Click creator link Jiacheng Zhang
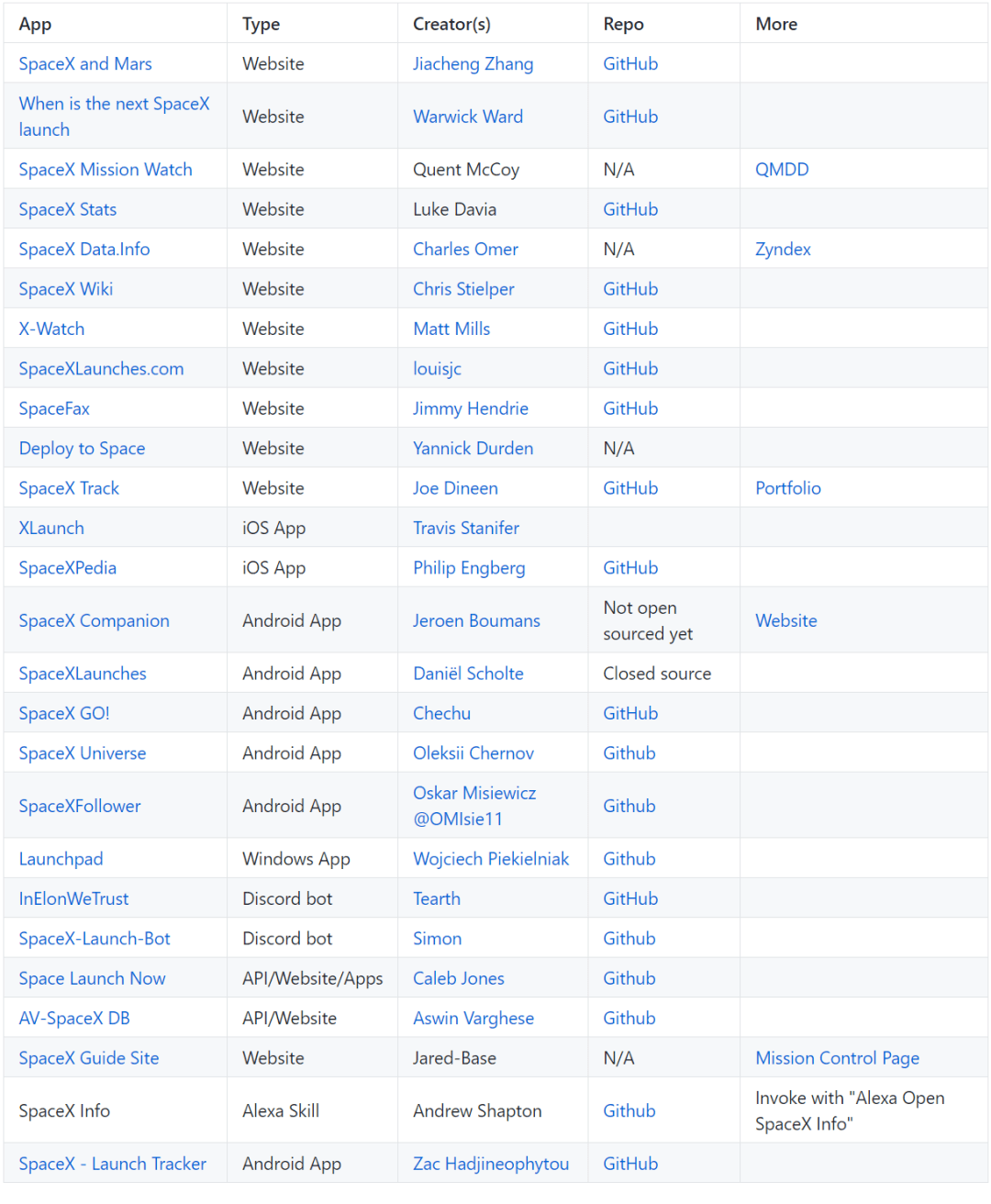The width and height of the screenshot is (991, 1204). coord(473,64)
